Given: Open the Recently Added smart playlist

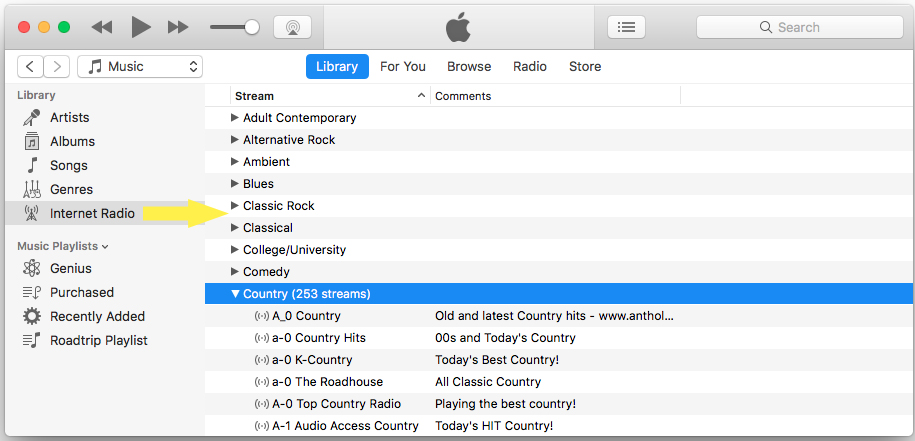Looking at the screenshot, I should coord(105,316).
